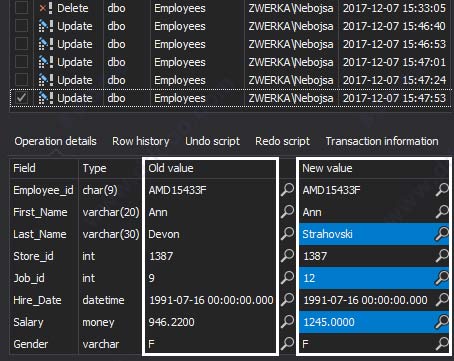The height and width of the screenshot is (361, 454).
Task: Click the magnifier for new Store_id value
Action: [x=442, y=256]
